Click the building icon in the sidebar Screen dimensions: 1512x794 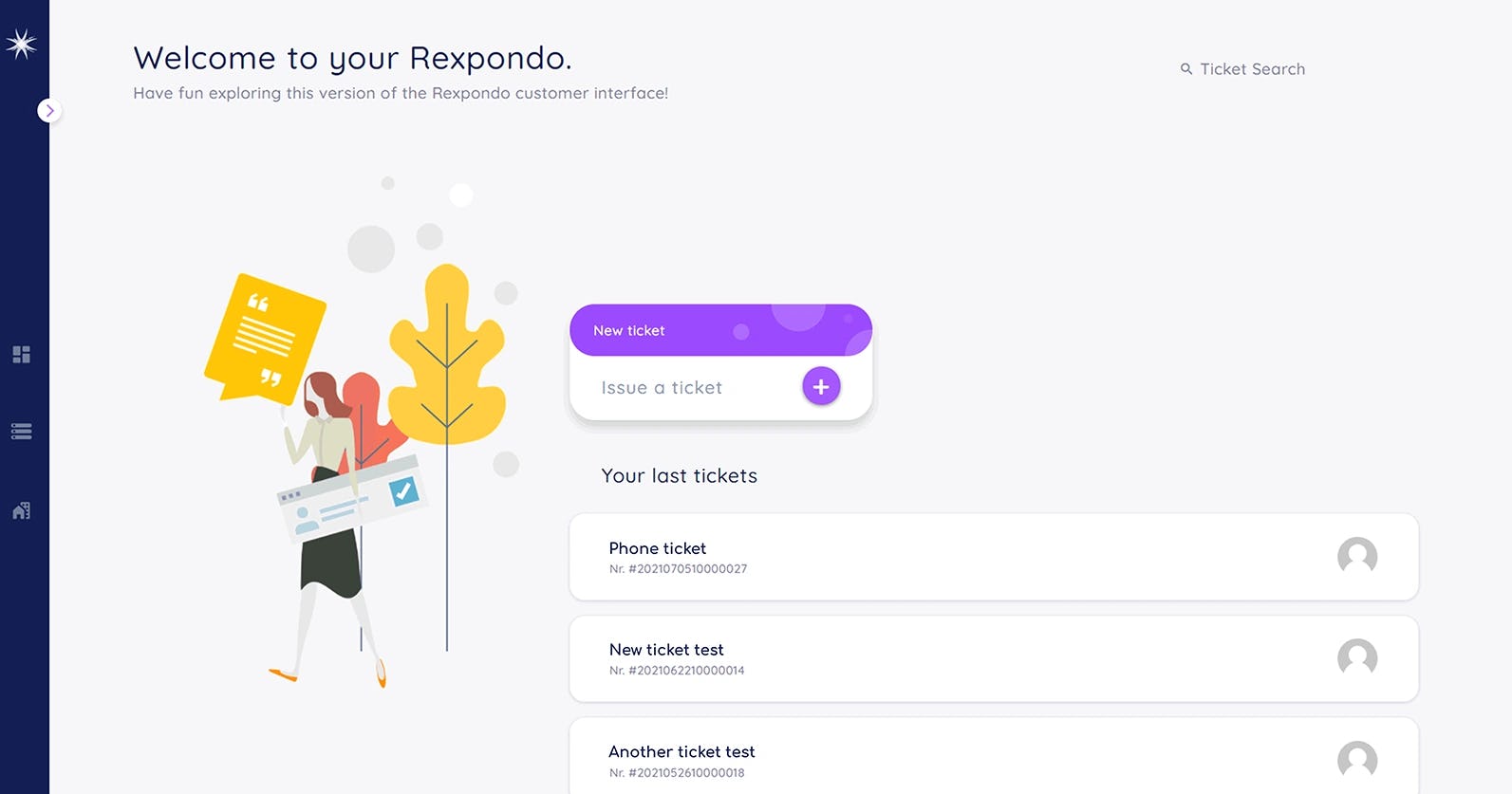click(21, 511)
